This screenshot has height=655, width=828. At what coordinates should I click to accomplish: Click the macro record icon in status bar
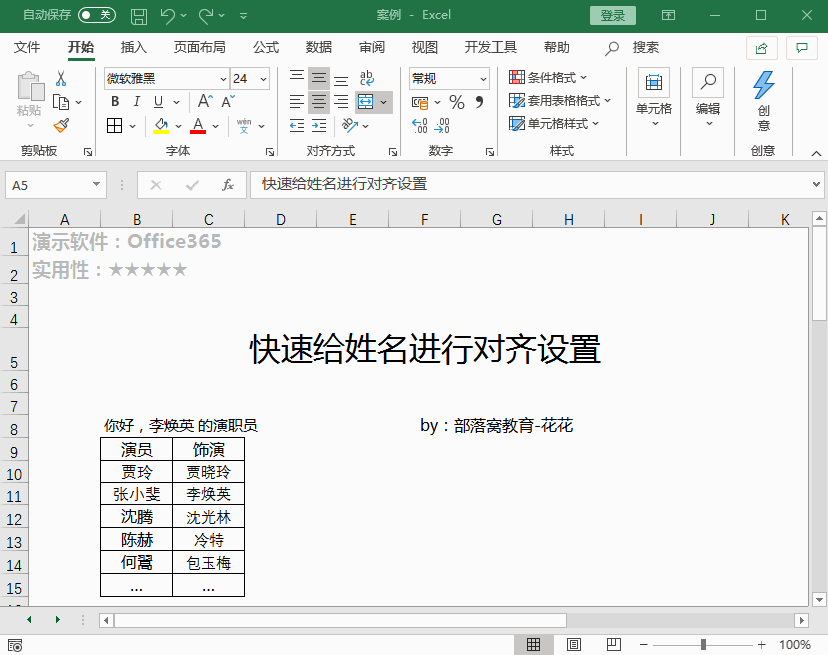click(15, 645)
